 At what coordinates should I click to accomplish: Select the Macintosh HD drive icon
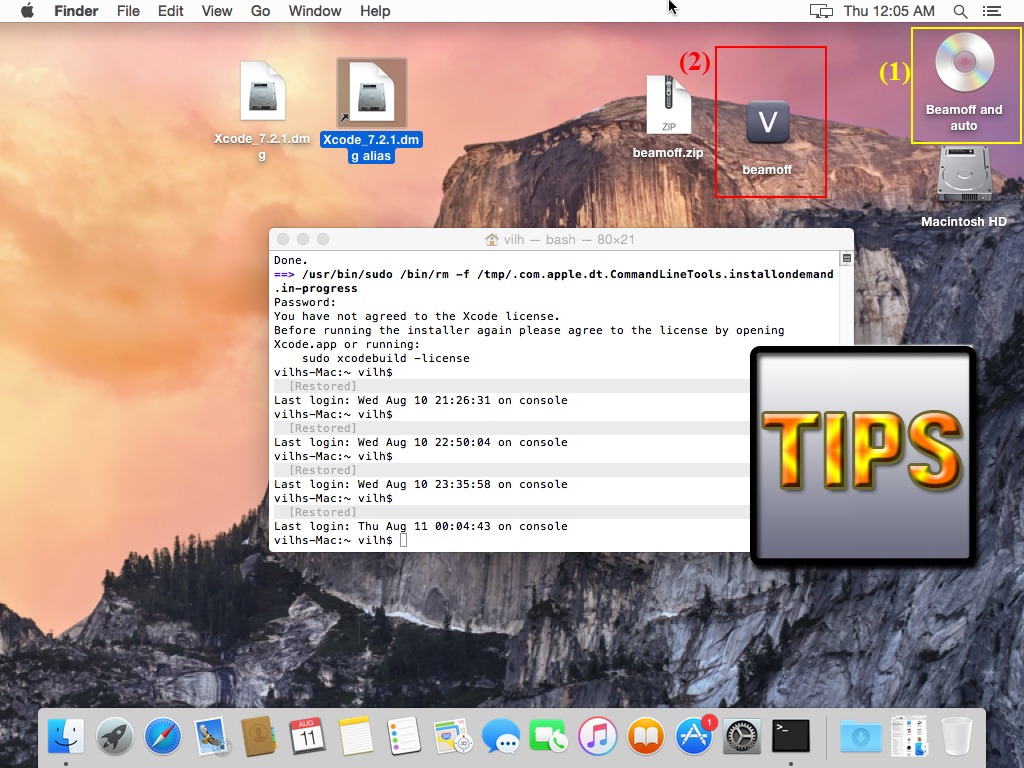964,175
